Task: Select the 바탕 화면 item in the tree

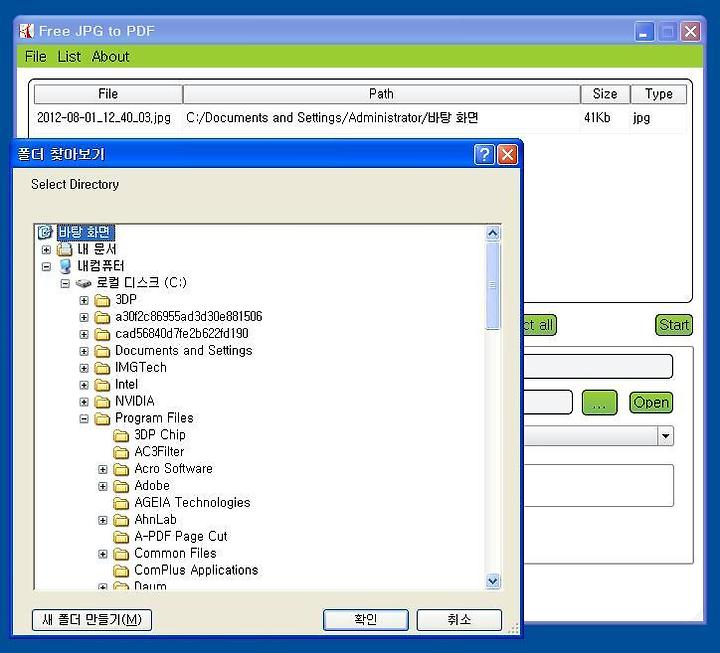Action: pyautogui.click(x=85, y=232)
